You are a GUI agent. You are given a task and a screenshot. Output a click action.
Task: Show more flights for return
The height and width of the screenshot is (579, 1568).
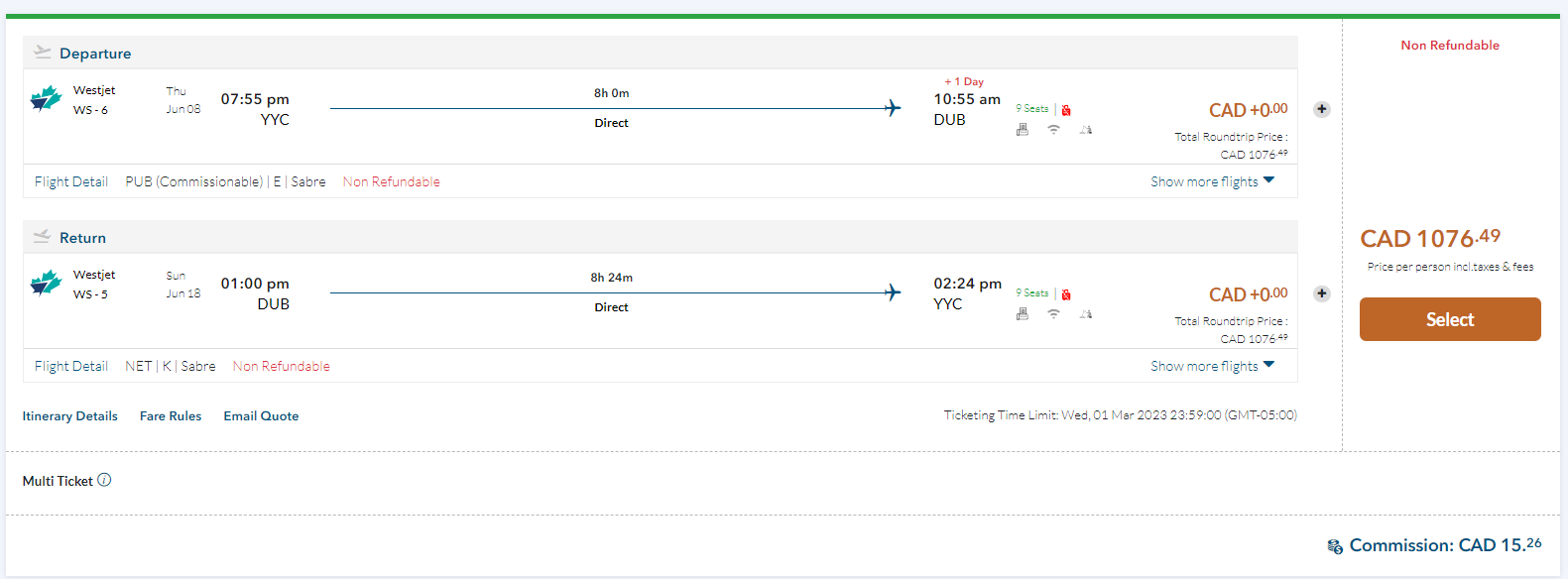pyautogui.click(x=1212, y=366)
